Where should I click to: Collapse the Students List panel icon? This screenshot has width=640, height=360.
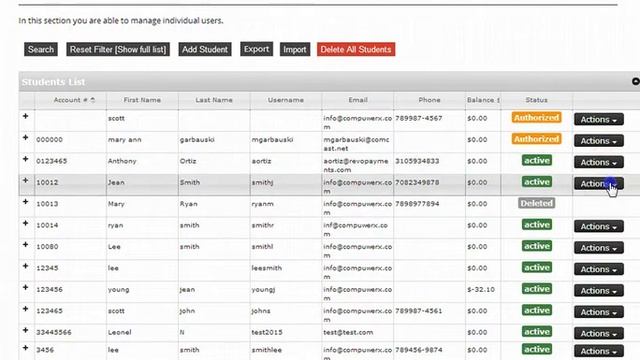[636, 82]
